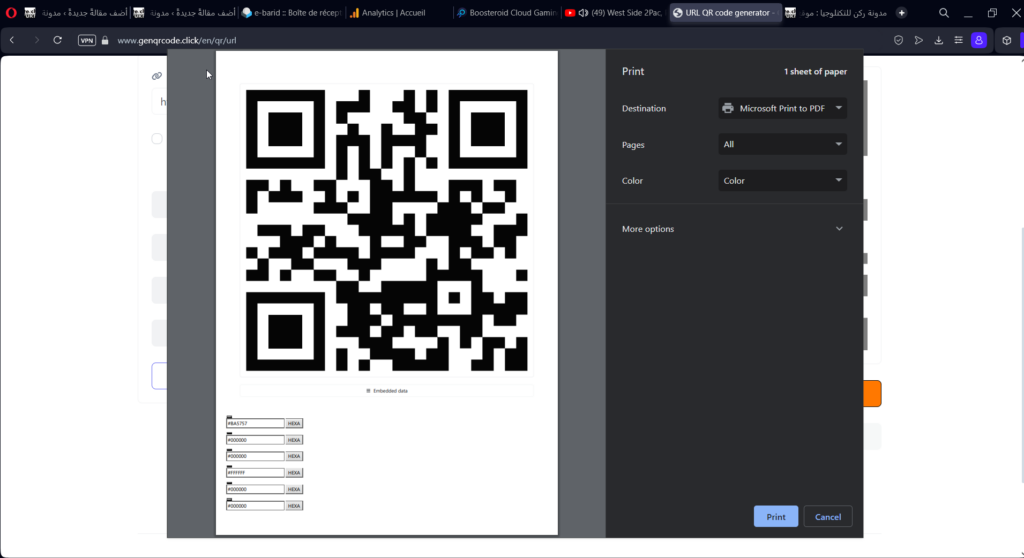Viewport: 1024px width, 558px height.
Task: Click the link chain icon on the page
Action: (157, 76)
